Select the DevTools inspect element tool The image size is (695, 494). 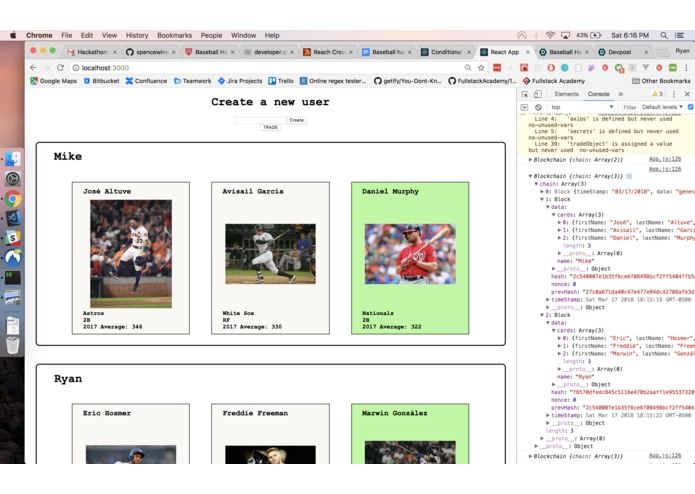pos(525,94)
